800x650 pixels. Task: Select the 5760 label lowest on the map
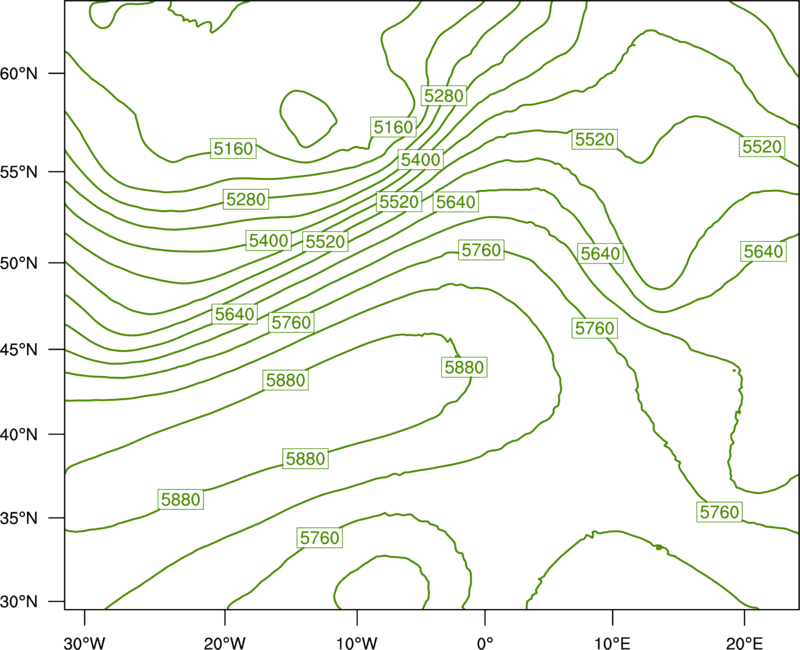click(x=319, y=538)
